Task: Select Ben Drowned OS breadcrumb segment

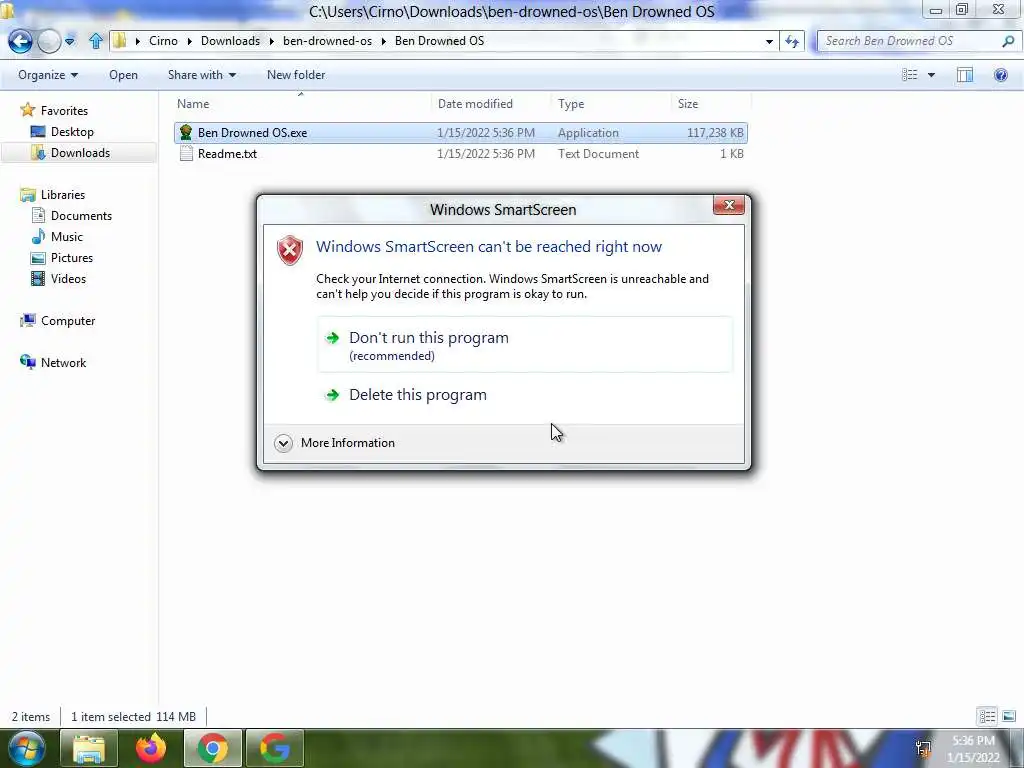Action: click(x=440, y=40)
